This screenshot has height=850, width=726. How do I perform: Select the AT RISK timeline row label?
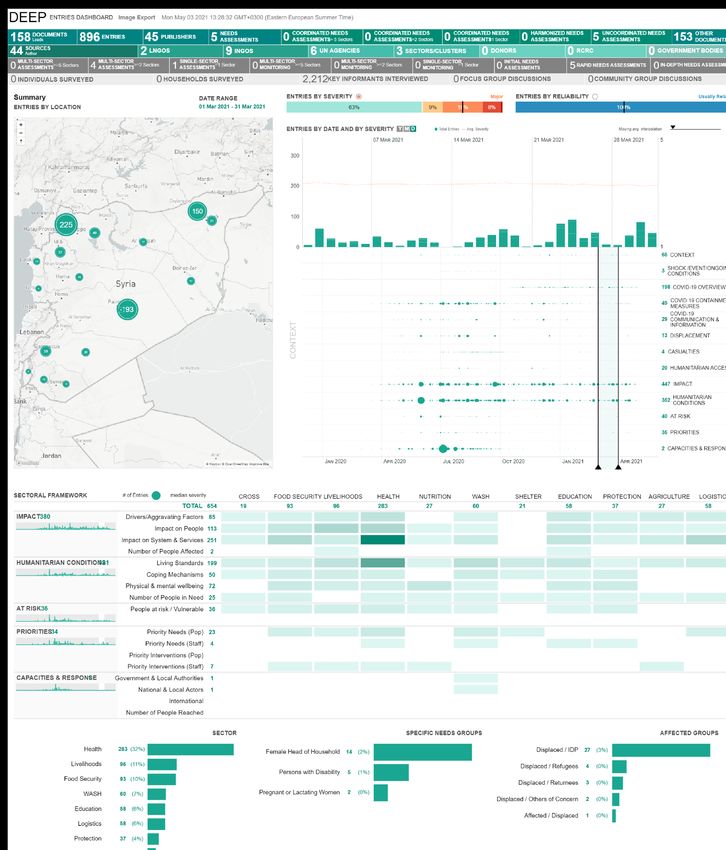(x=680, y=416)
